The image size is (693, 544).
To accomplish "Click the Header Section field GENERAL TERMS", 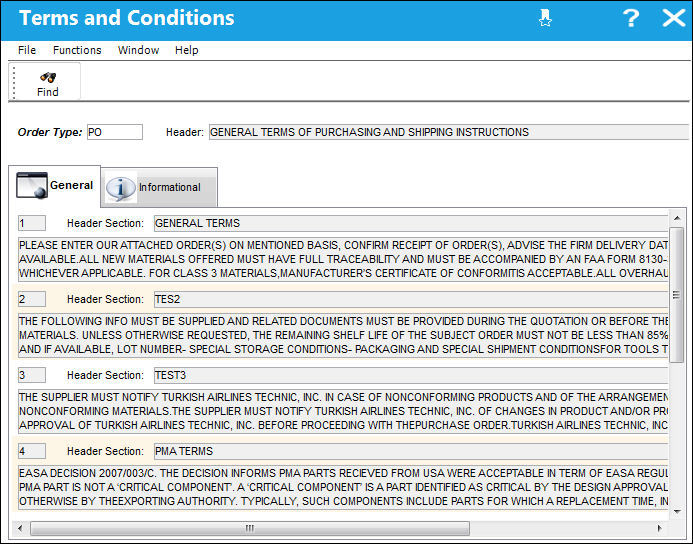I will pyautogui.click(x=411, y=223).
